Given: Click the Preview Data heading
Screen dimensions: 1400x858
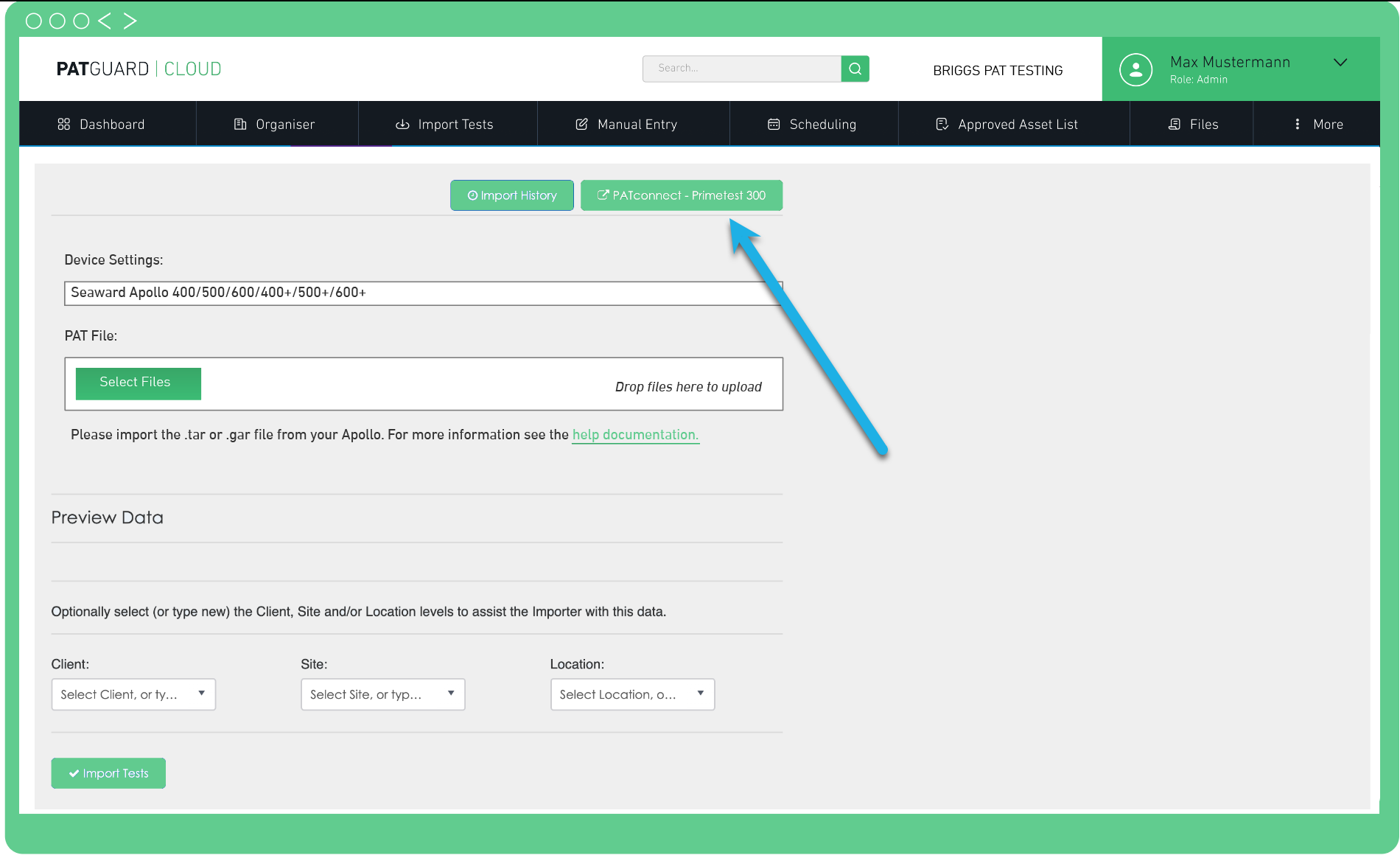Looking at the screenshot, I should click(x=108, y=517).
